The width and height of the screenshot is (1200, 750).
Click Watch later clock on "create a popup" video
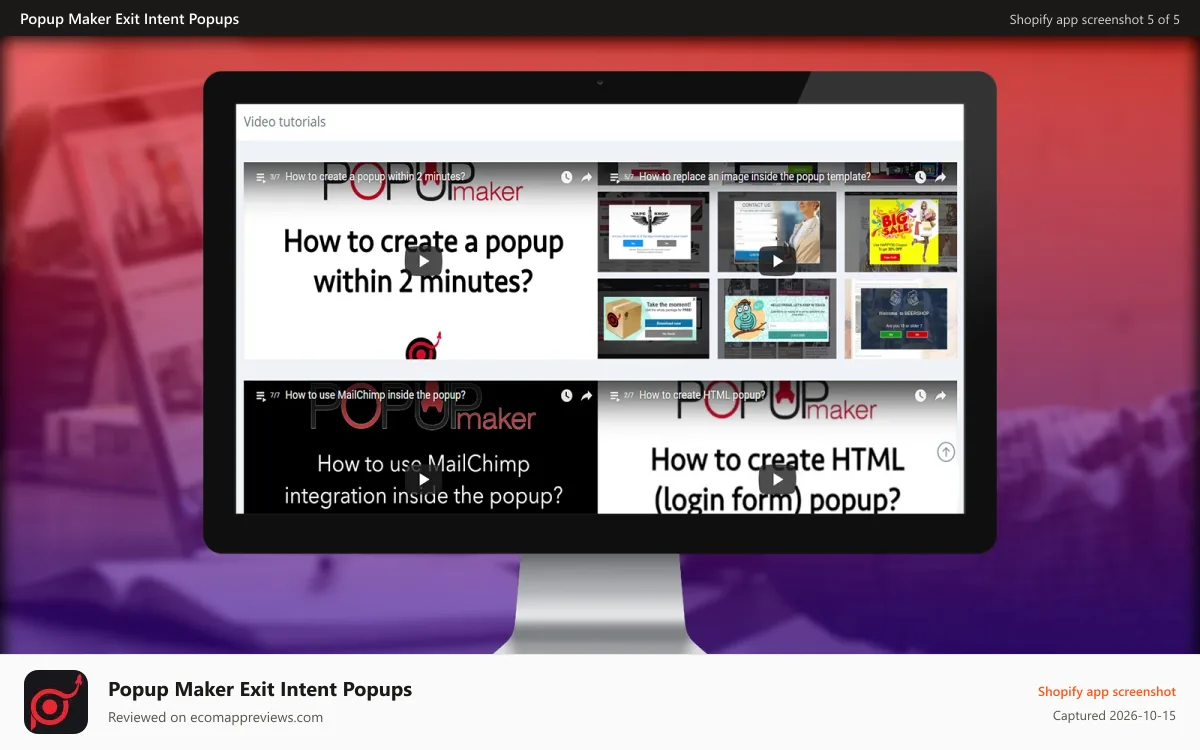pyautogui.click(x=567, y=177)
